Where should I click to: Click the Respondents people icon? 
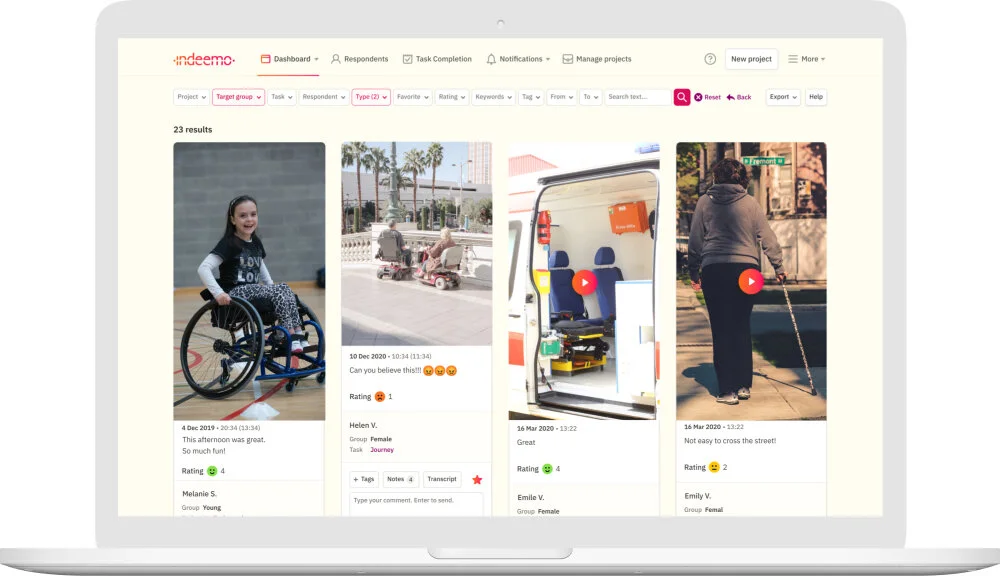336,59
